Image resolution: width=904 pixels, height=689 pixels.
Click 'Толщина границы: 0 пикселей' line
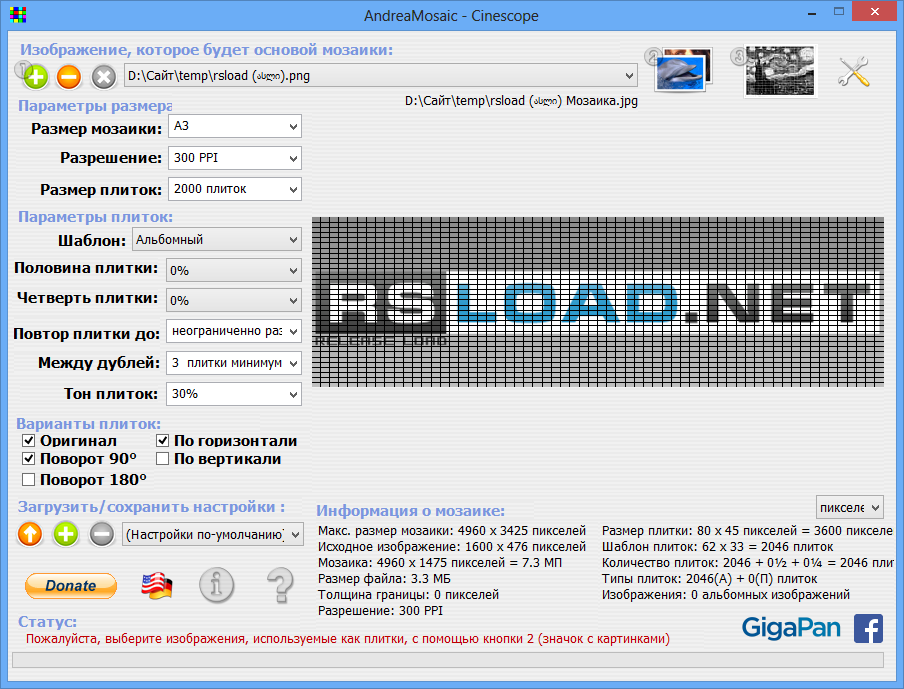408,594
